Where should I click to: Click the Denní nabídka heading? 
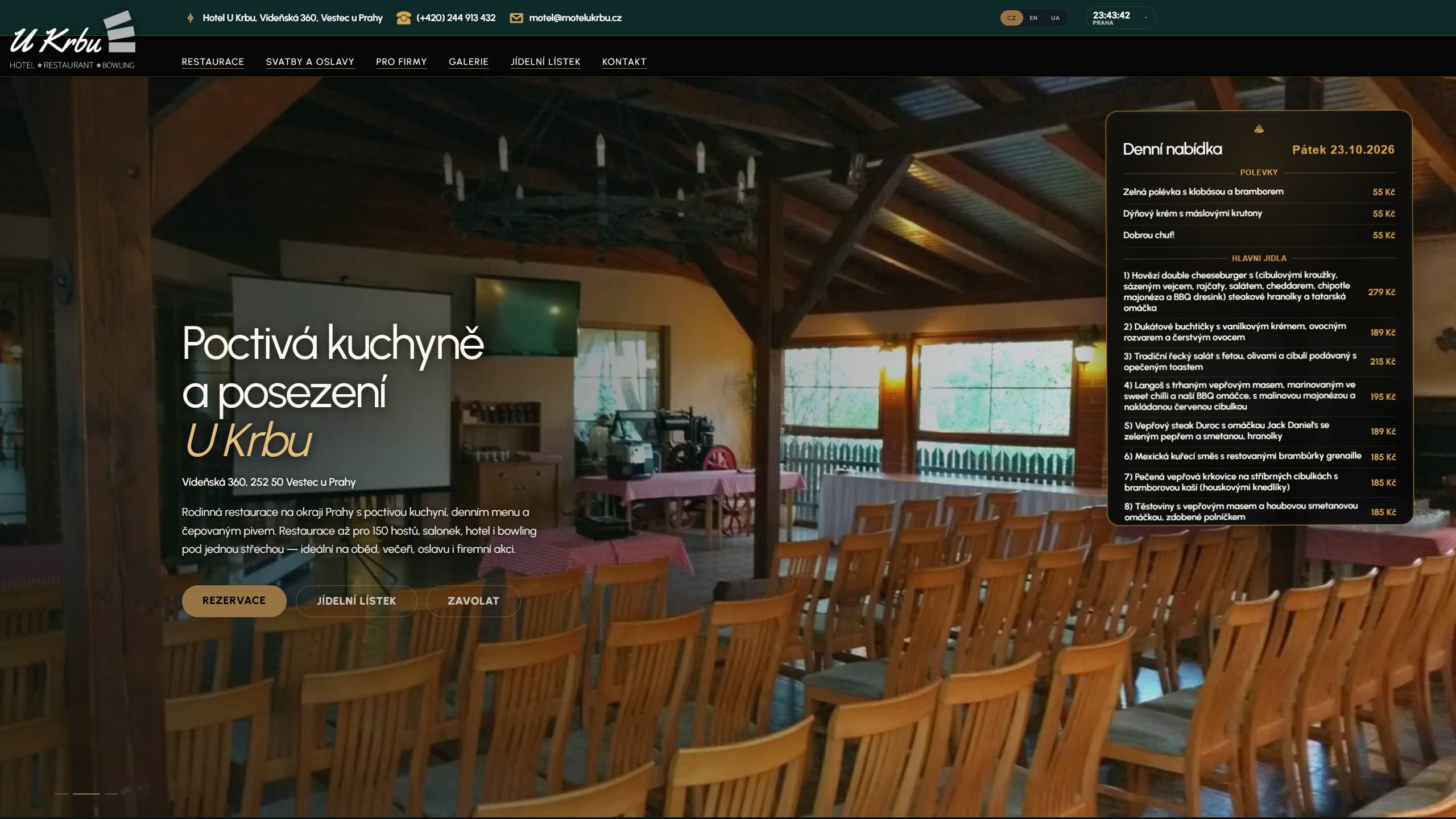click(x=1172, y=149)
